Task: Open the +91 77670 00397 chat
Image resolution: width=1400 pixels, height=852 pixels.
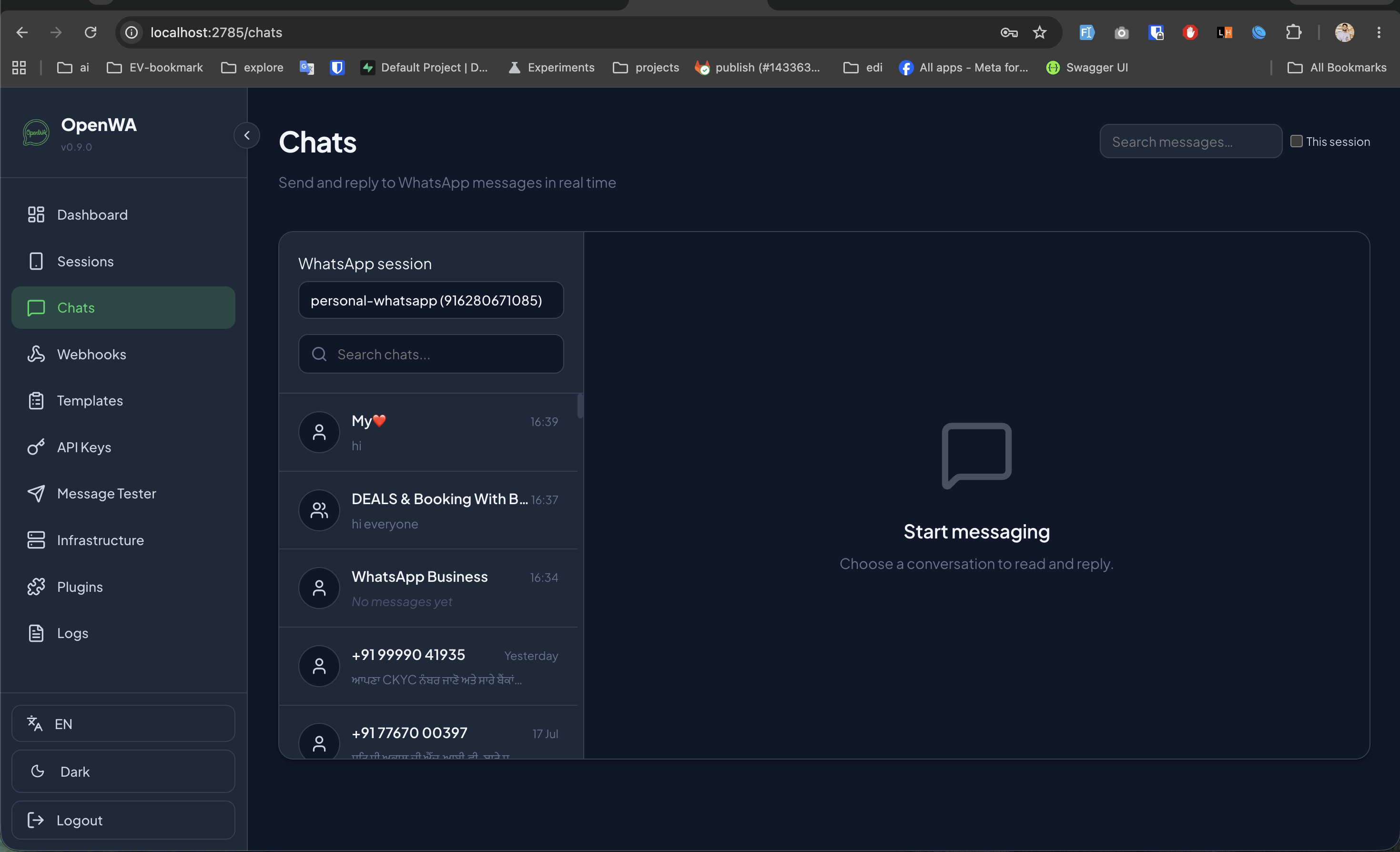Action: [428, 733]
